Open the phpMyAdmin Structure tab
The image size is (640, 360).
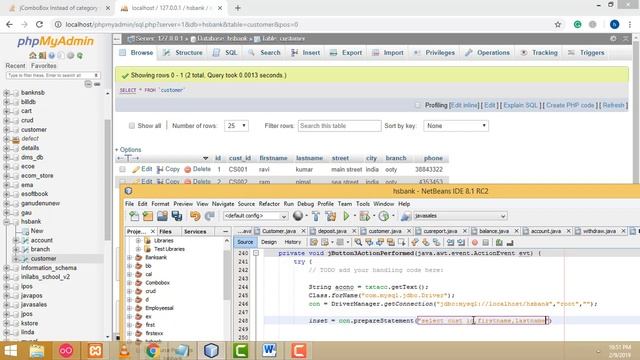point(183,53)
